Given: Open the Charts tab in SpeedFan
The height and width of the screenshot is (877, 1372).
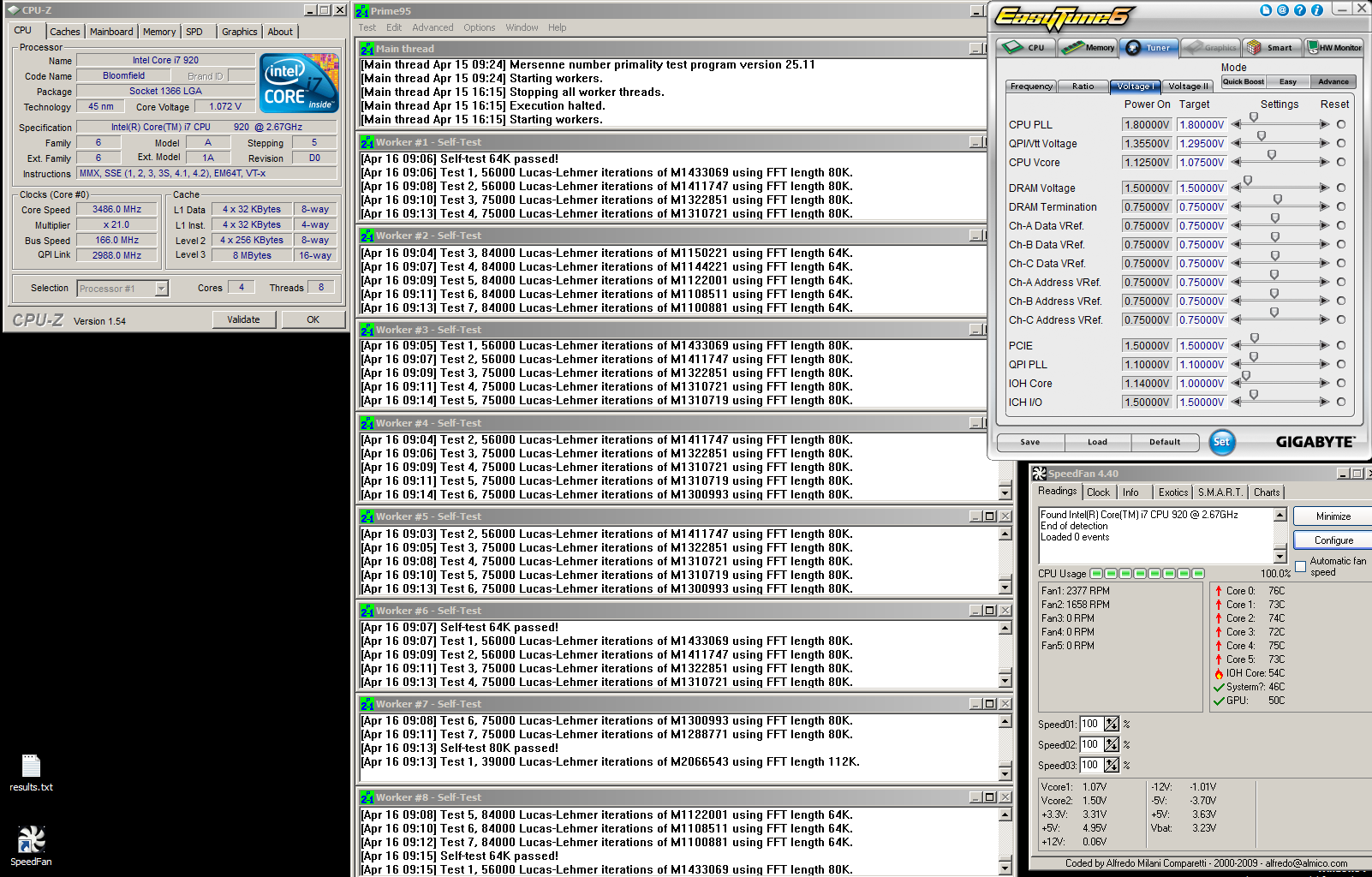Looking at the screenshot, I should point(1267,492).
